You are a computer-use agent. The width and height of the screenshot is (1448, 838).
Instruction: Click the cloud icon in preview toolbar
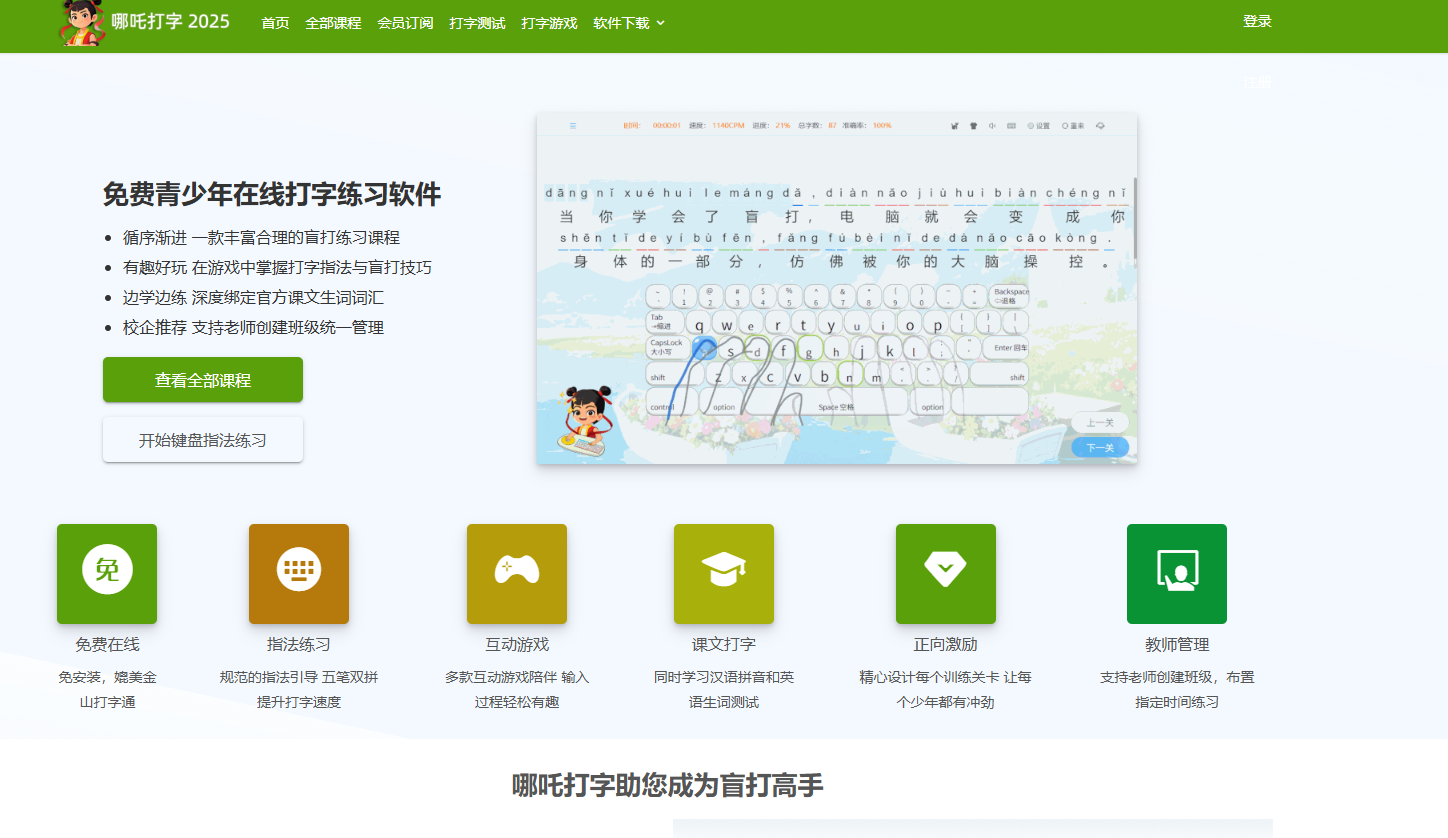pos(1100,126)
